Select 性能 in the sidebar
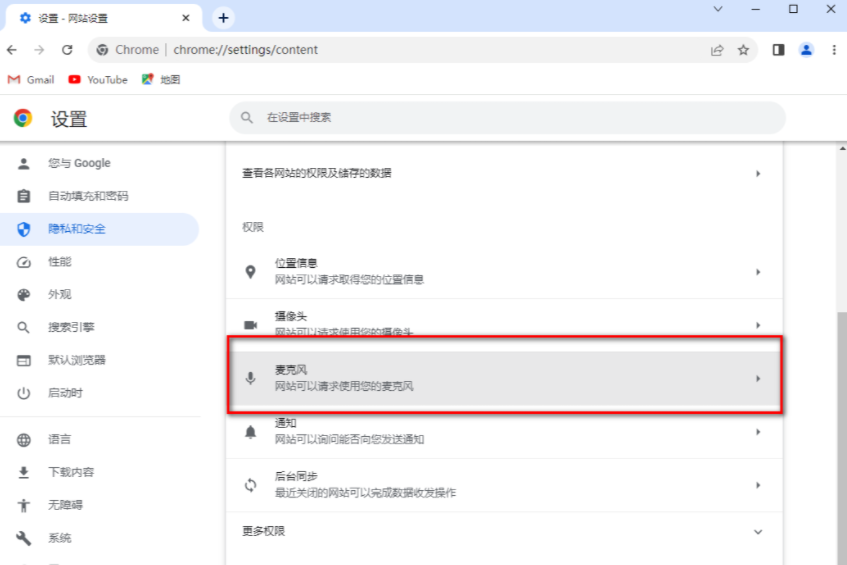This screenshot has height=565, width=847. (x=99, y=262)
